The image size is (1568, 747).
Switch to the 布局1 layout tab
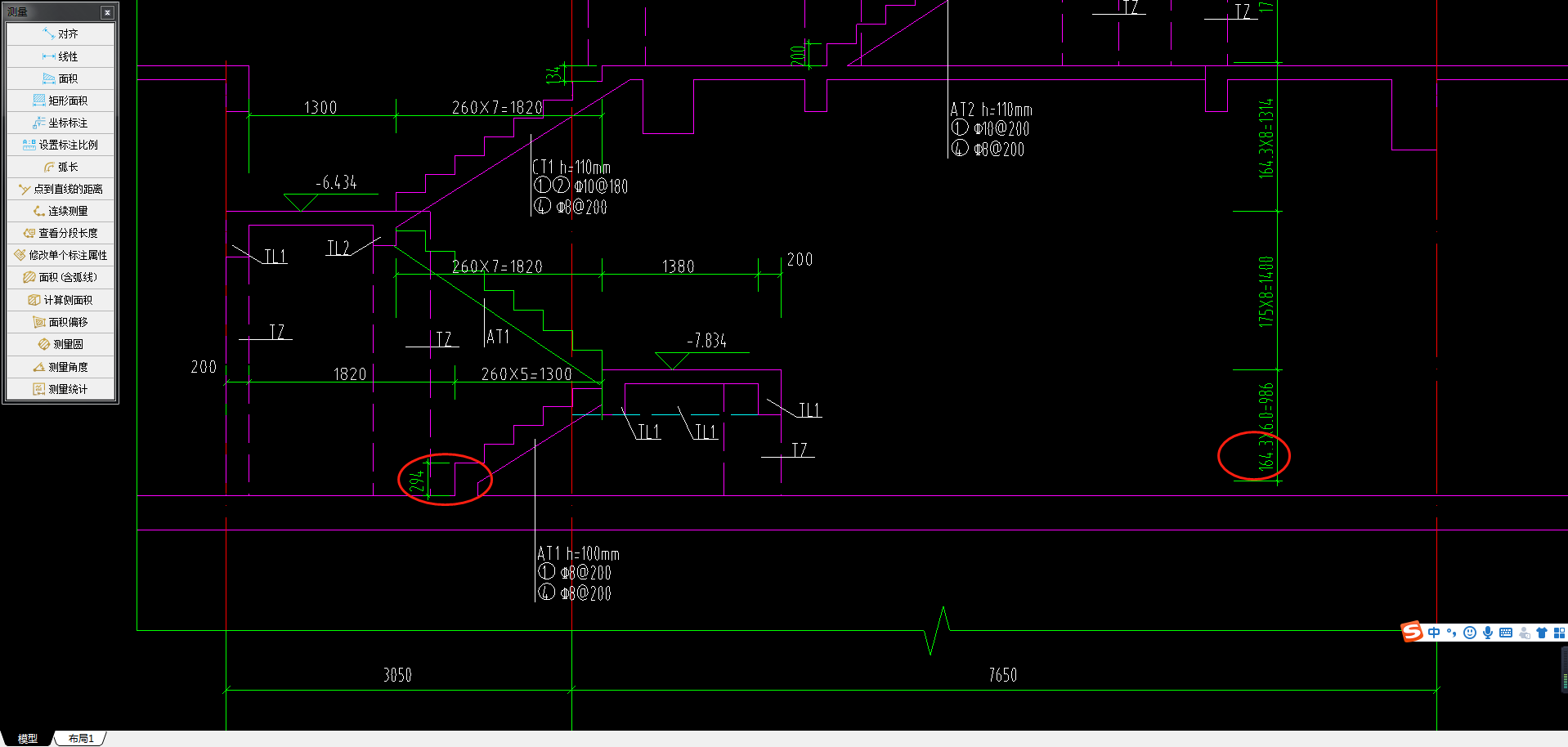coord(81,738)
